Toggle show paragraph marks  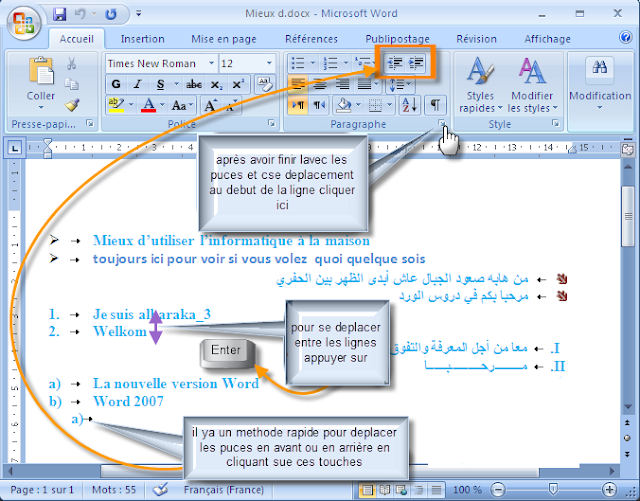[x=435, y=105]
